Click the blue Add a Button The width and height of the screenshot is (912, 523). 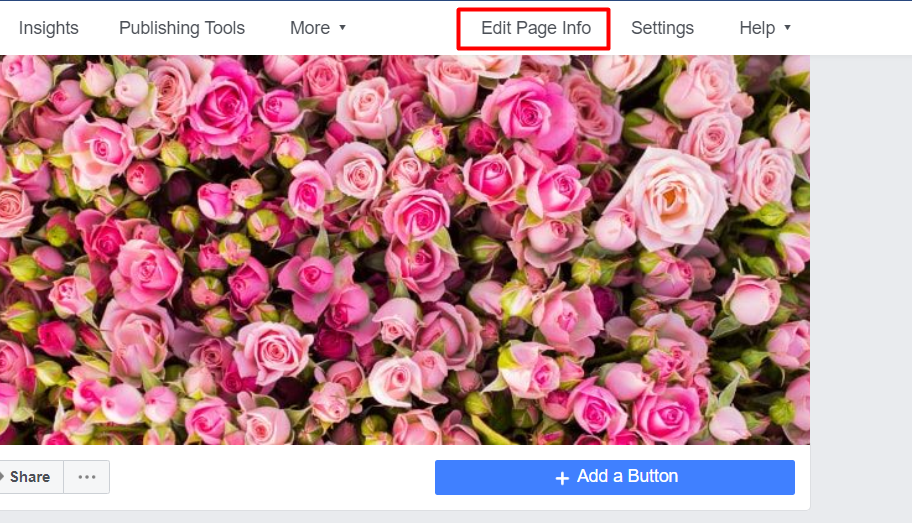[x=615, y=477]
